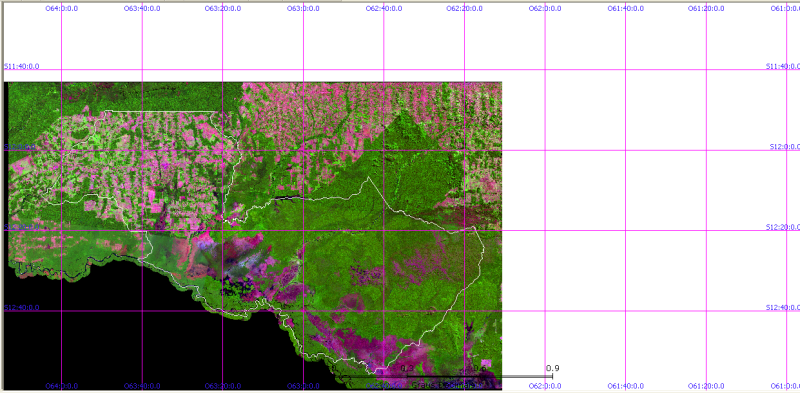The image size is (800, 393).
Task: Click the S12:0:0.0 latitude label on the right side
Action: [784, 147]
